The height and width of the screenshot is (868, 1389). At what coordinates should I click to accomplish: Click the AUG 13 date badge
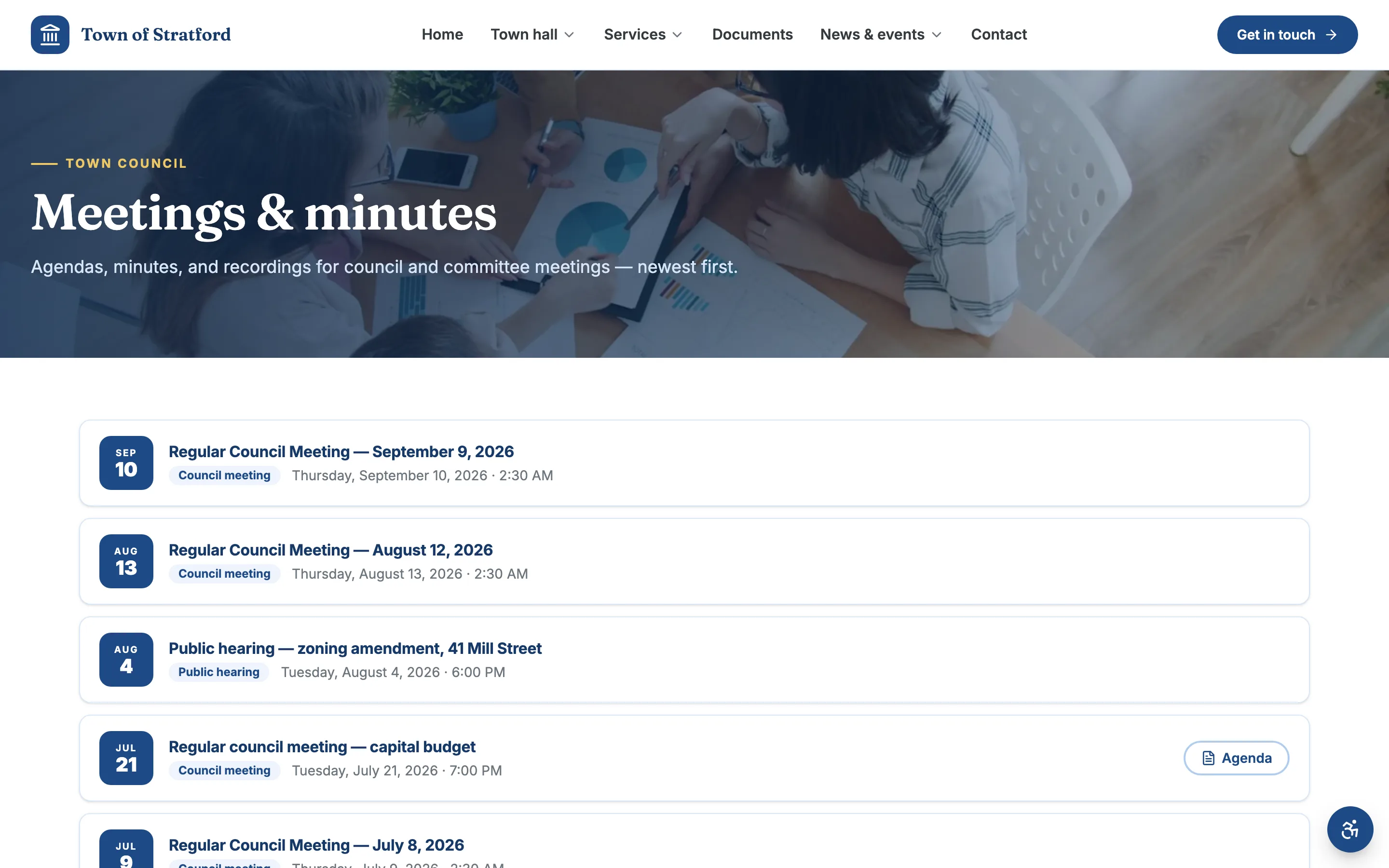pos(126,561)
